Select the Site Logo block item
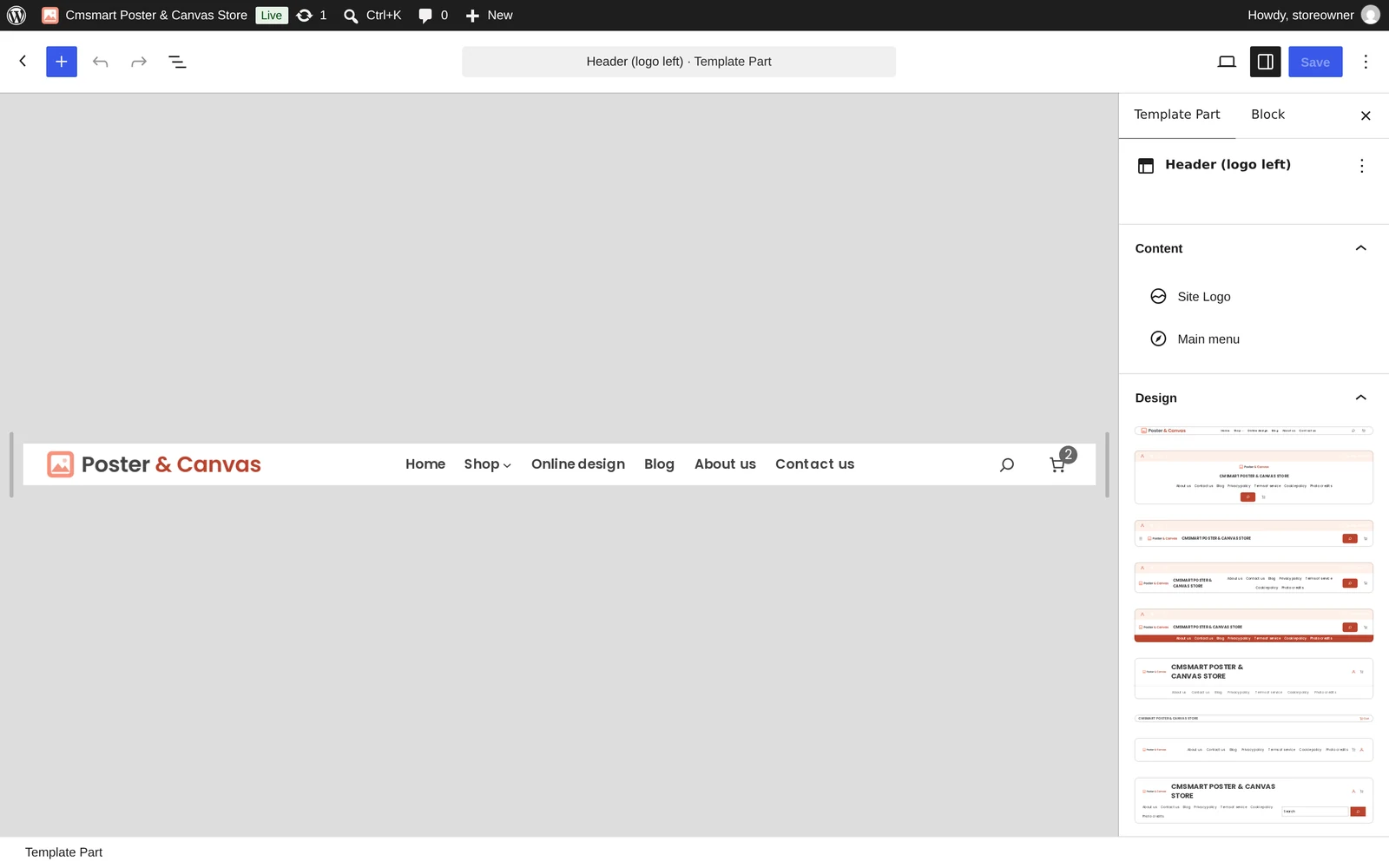The width and height of the screenshot is (1389, 868). (x=1254, y=297)
